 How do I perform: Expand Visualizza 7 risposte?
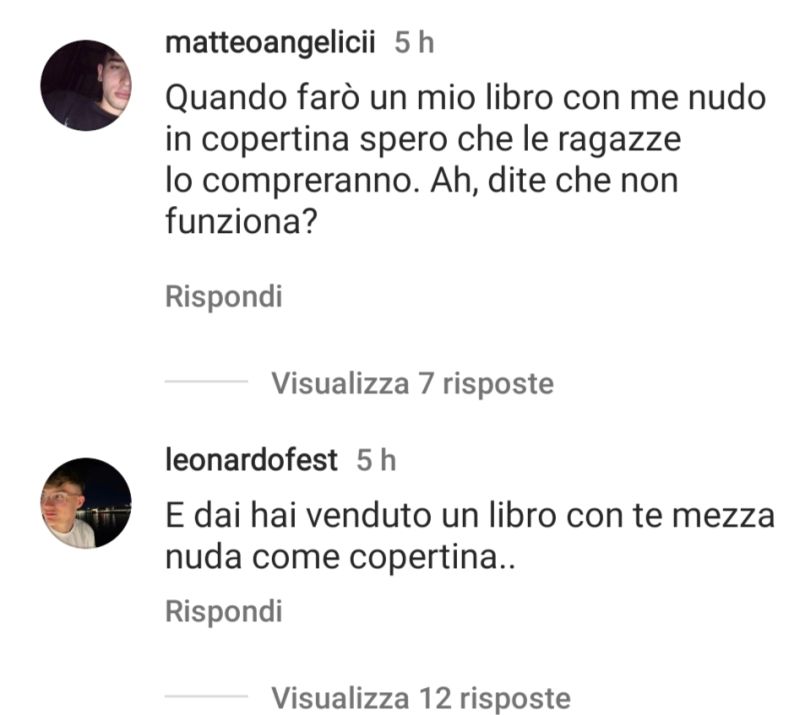pos(412,383)
